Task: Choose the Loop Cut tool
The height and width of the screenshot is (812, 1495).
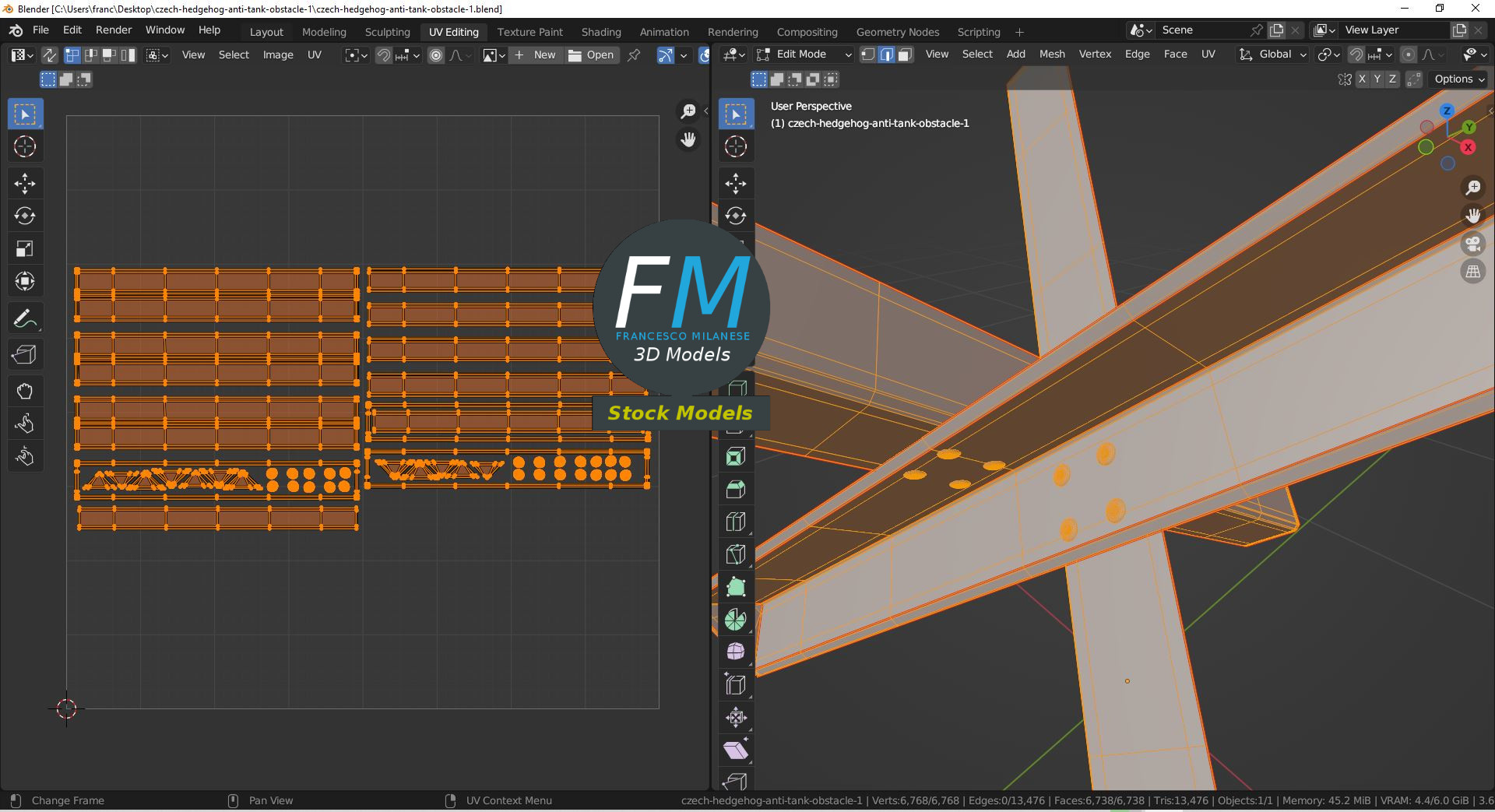Action: [736, 522]
